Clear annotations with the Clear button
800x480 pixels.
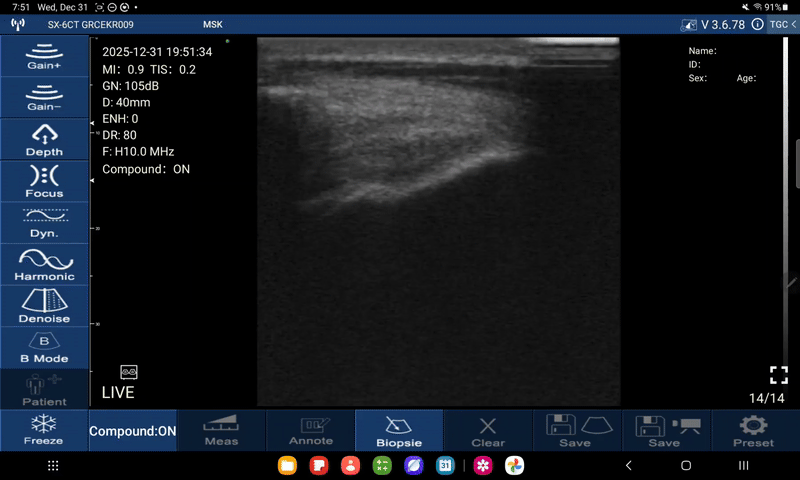[488, 431]
